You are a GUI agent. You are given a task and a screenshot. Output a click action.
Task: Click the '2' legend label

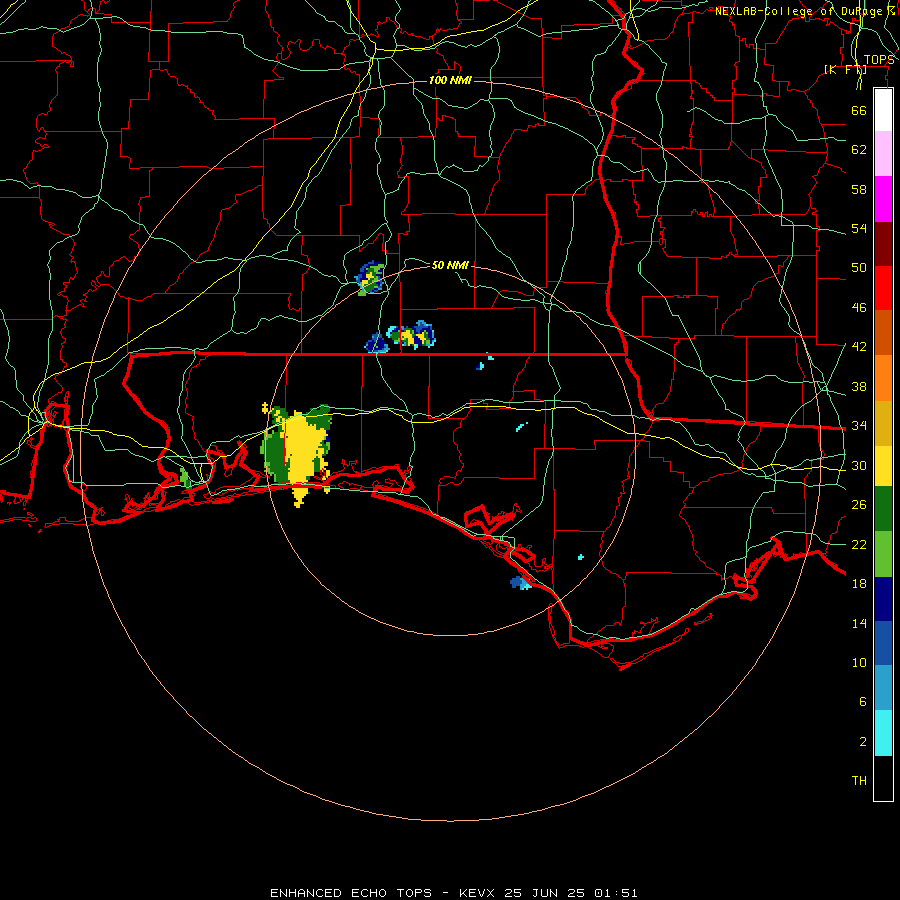click(862, 742)
